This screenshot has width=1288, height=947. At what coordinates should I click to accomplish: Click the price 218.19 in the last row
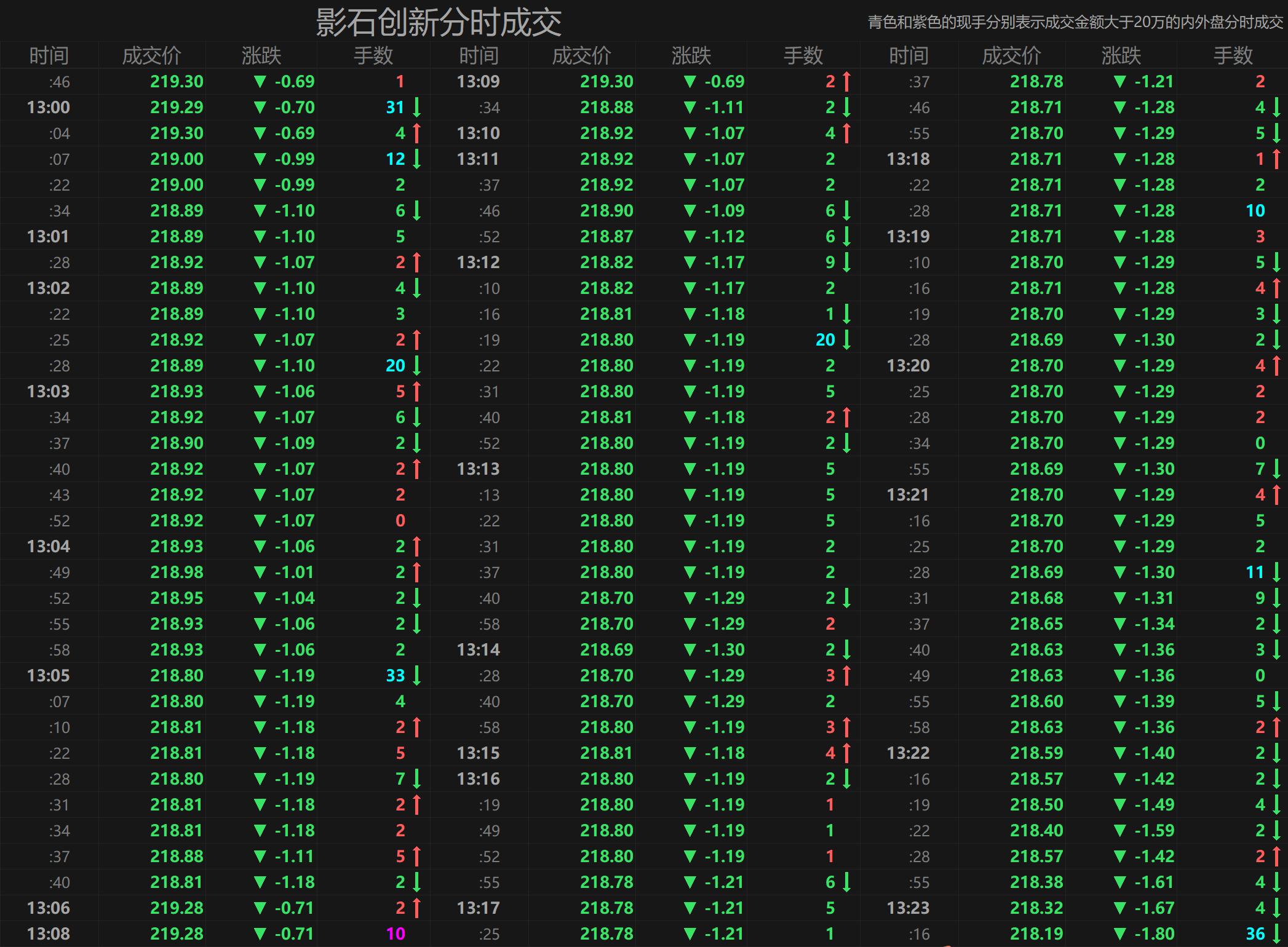pos(1036,933)
